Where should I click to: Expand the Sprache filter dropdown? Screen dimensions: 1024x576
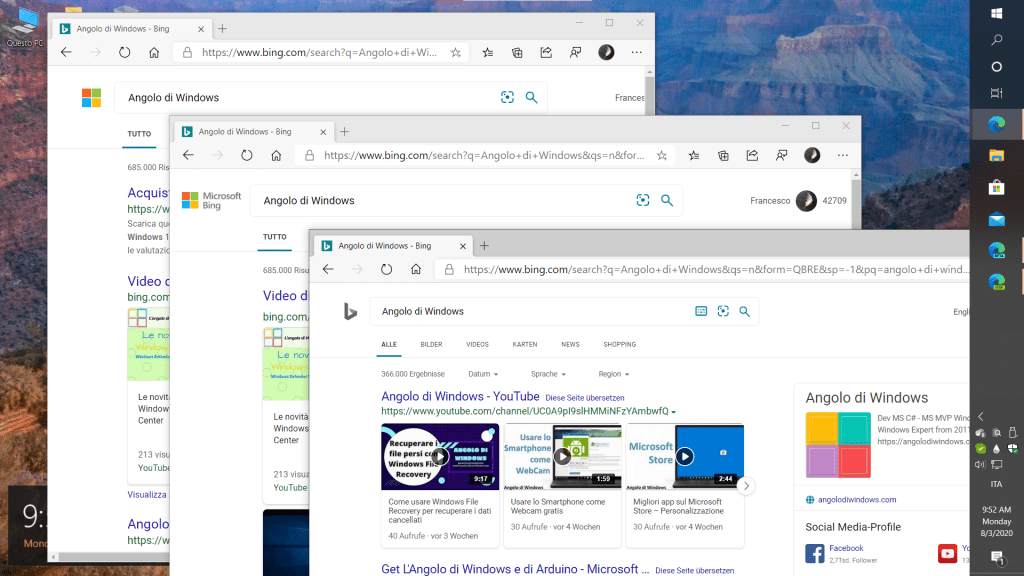point(548,374)
